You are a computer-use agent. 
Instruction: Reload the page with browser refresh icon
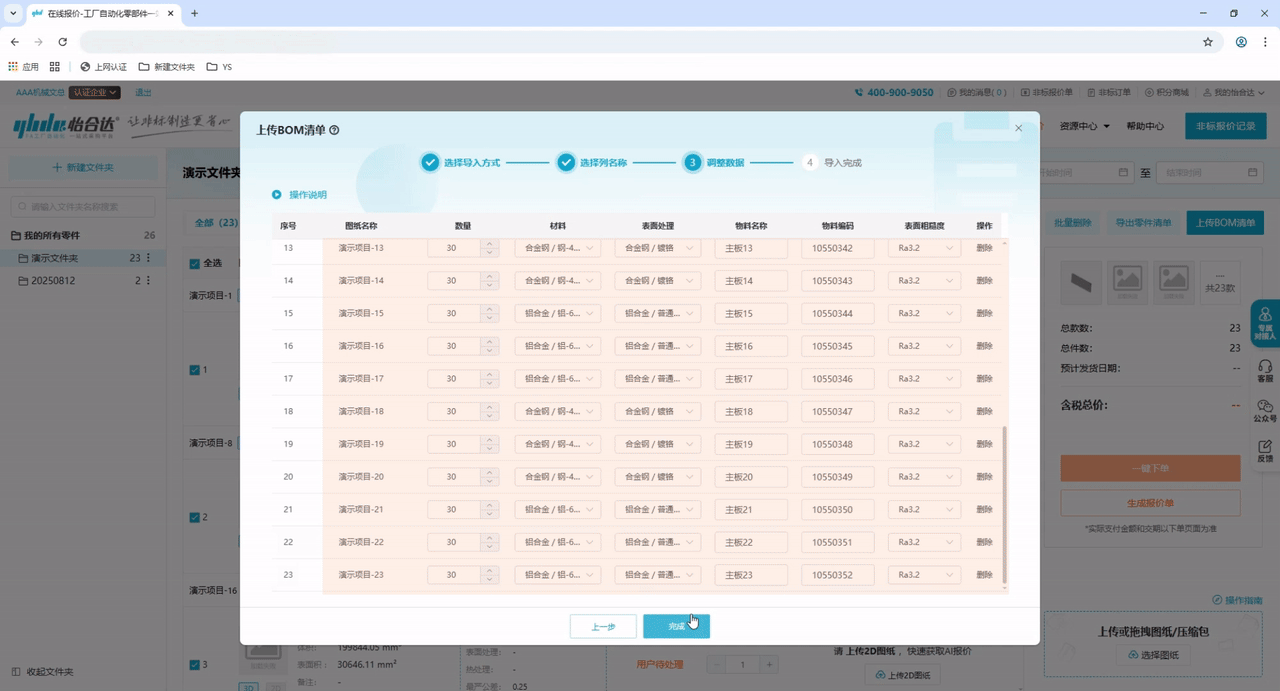pyautogui.click(x=62, y=42)
